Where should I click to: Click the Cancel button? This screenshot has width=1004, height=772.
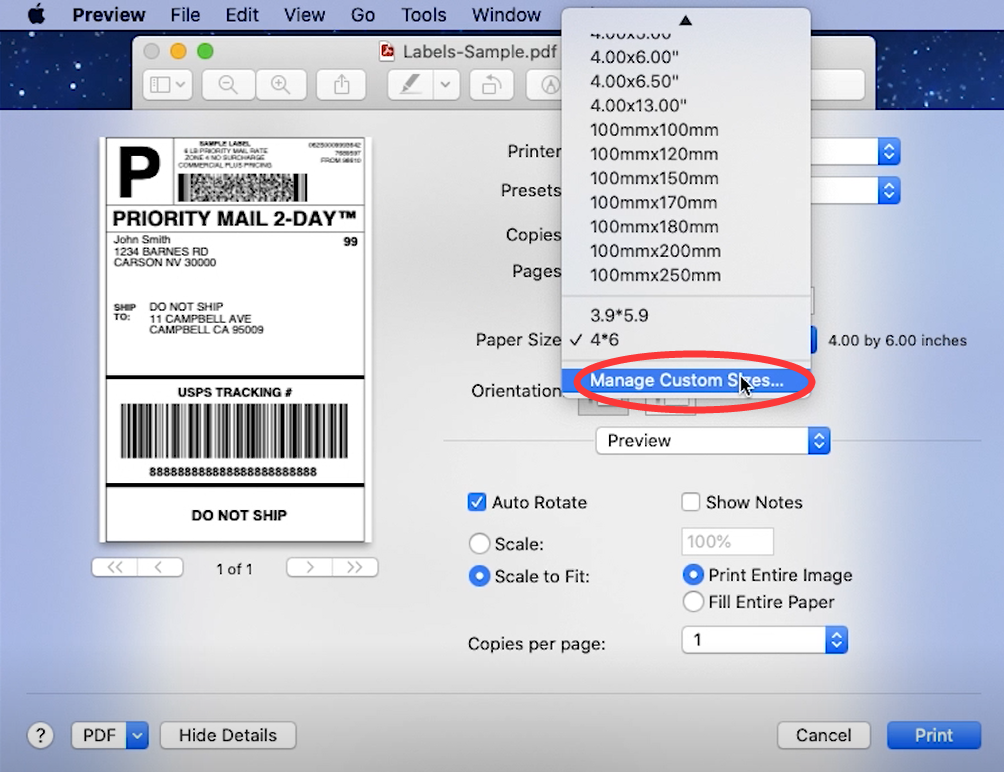(x=823, y=736)
